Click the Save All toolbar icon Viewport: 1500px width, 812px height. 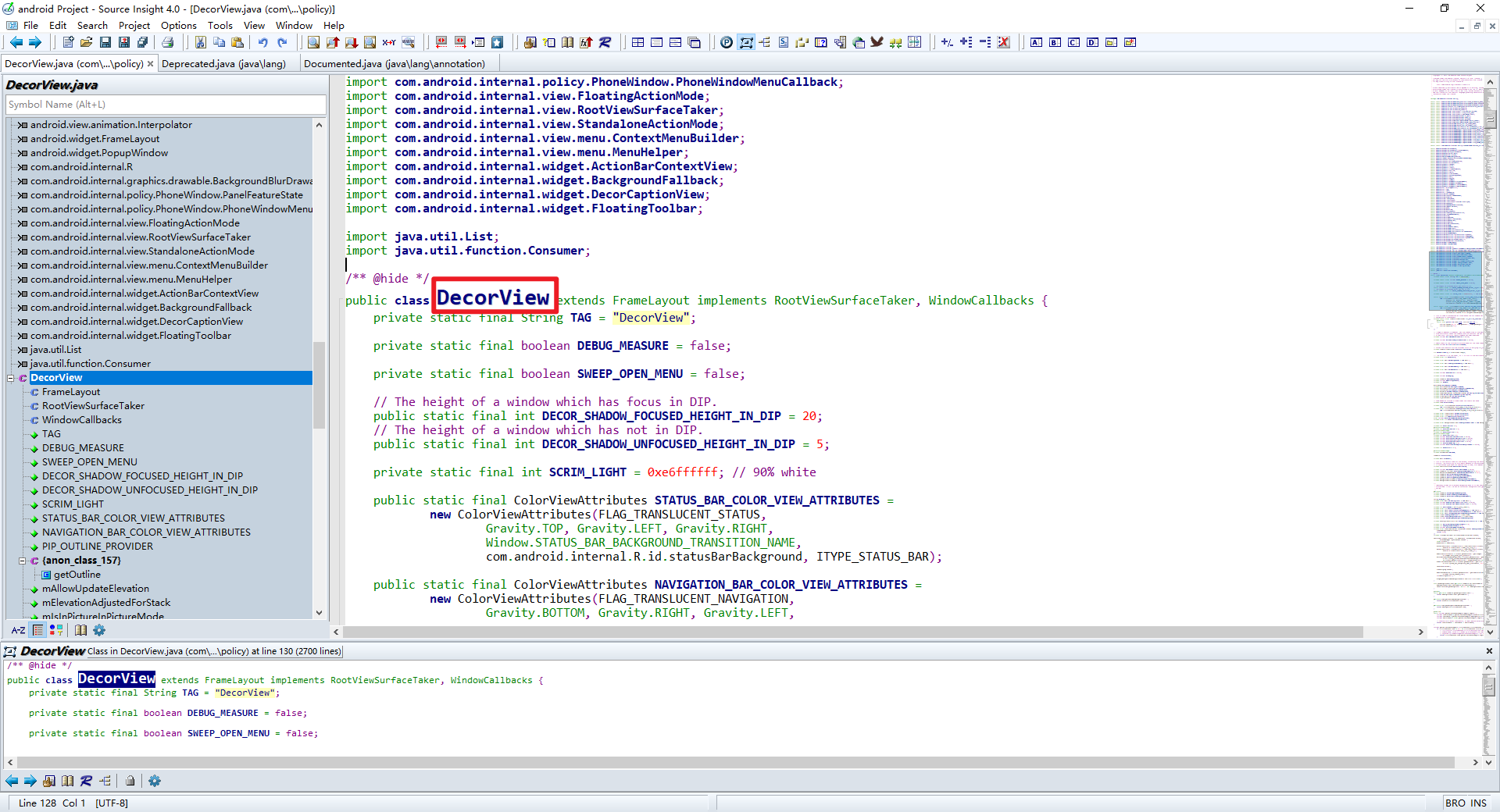click(x=143, y=42)
